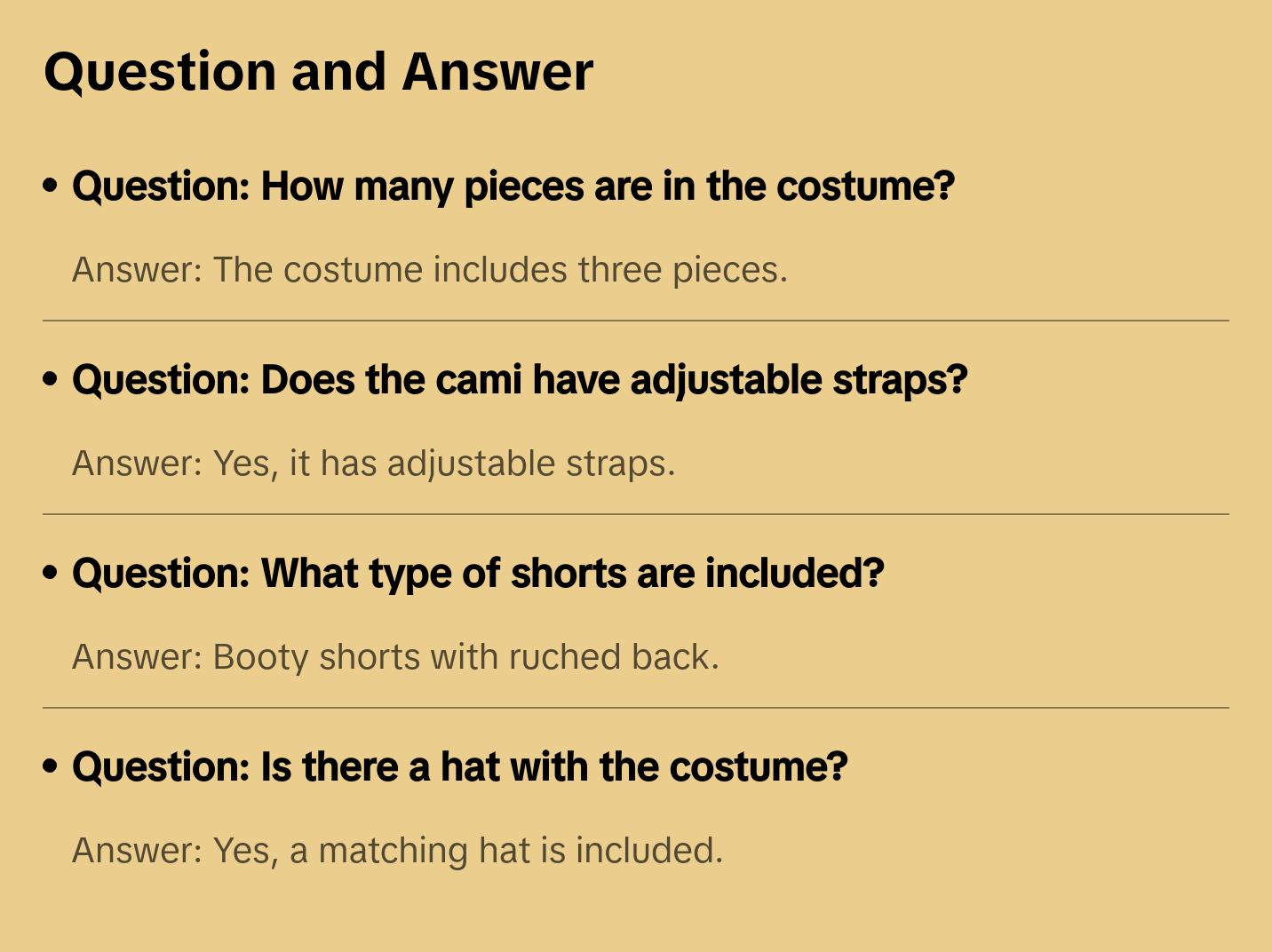Image resolution: width=1272 pixels, height=952 pixels.
Task: Click the bullet beside the adjustable straps question
Action: coord(51,379)
